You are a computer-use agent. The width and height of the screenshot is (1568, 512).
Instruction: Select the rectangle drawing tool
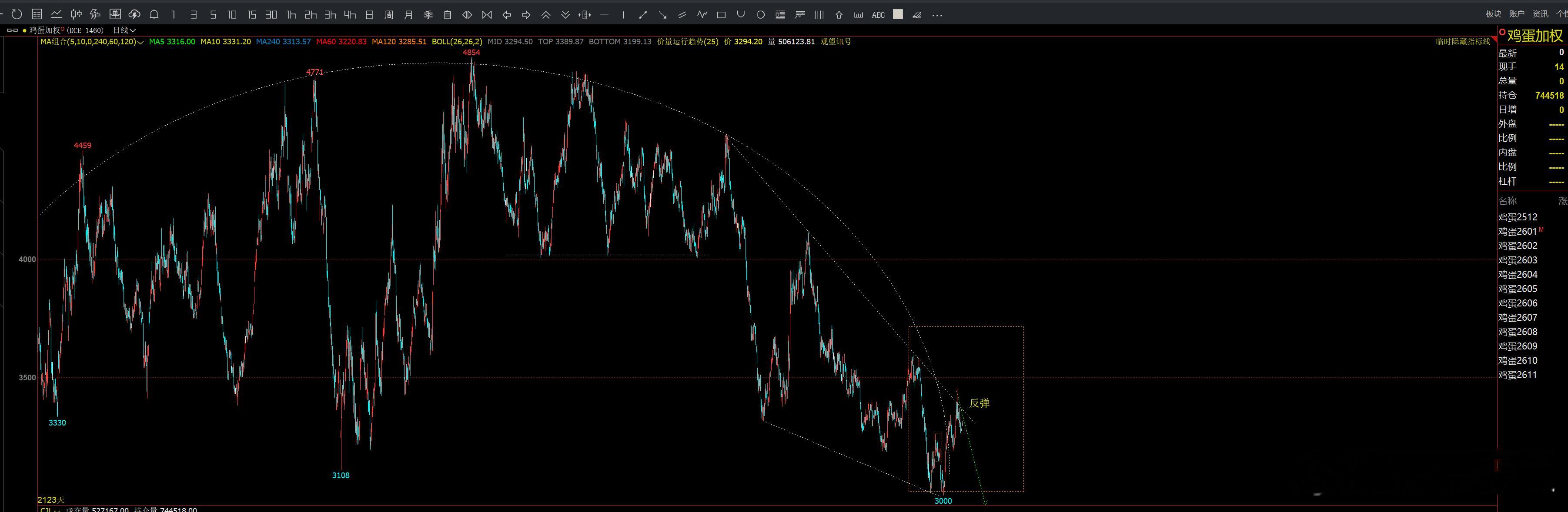pyautogui.click(x=721, y=15)
